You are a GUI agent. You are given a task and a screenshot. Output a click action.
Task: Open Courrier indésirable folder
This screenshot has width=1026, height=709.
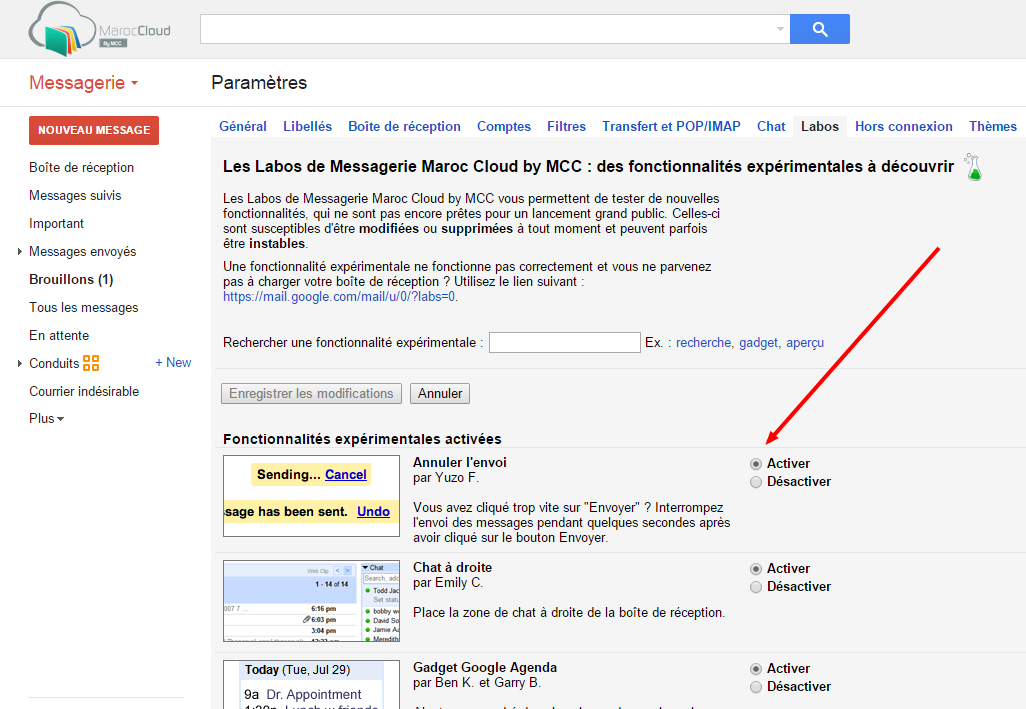(84, 392)
